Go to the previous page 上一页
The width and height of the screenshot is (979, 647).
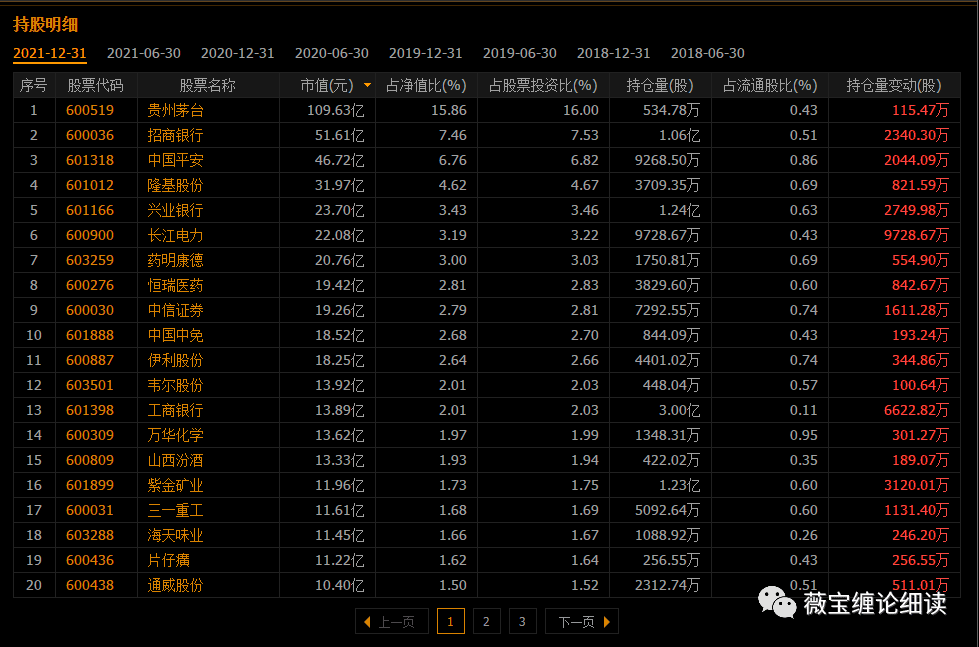click(391, 621)
